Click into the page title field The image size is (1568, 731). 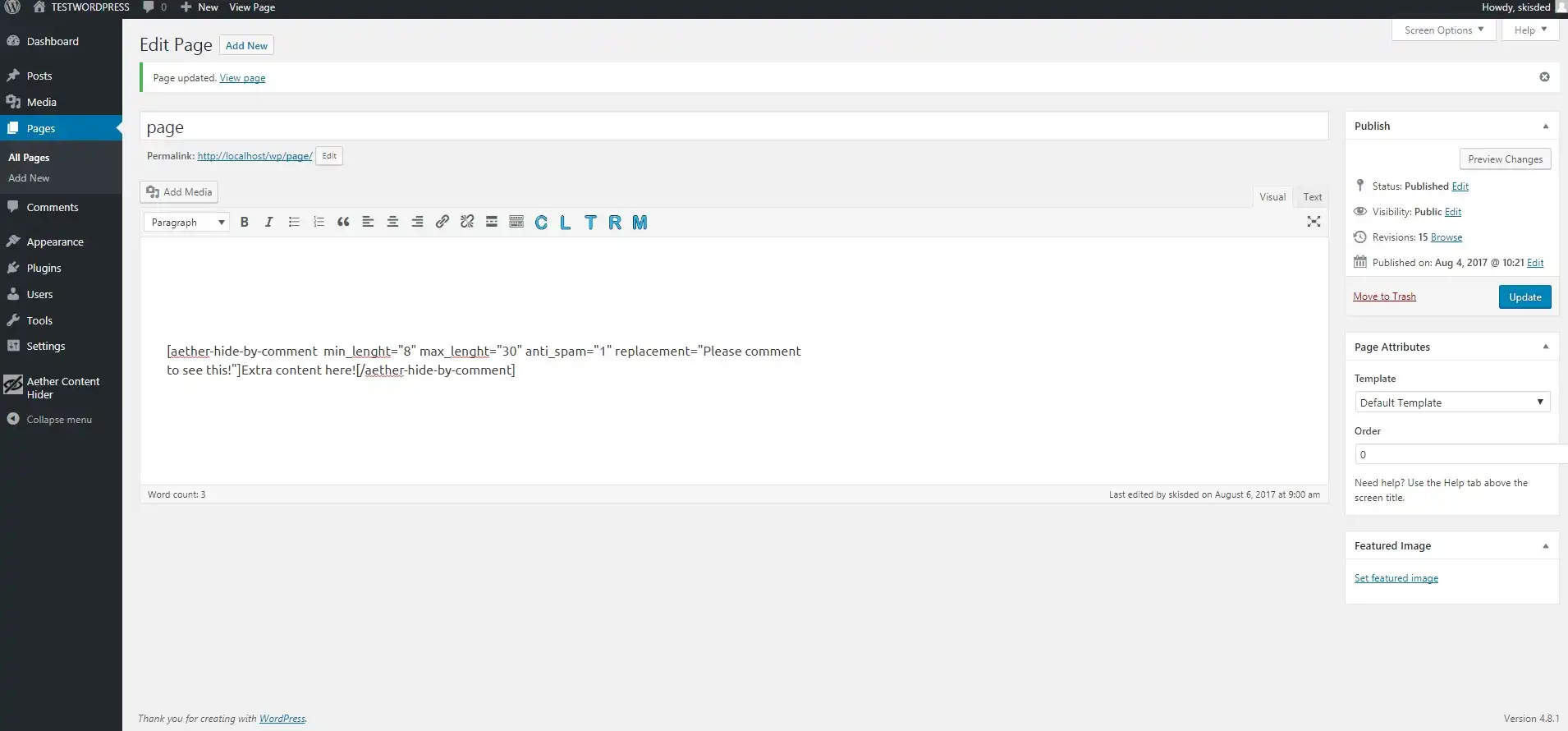pyautogui.click(x=734, y=126)
